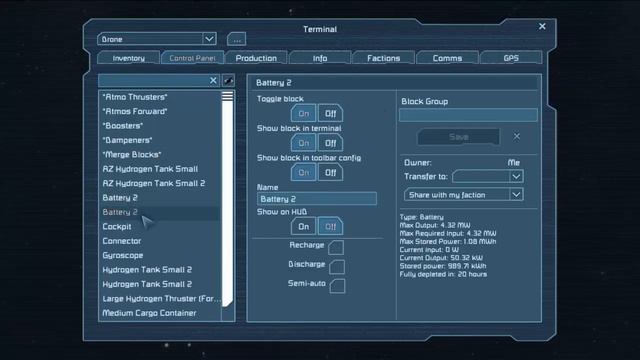Viewport: 640px width, 360px height.
Task: Open the Comms tab
Action: pos(447,58)
